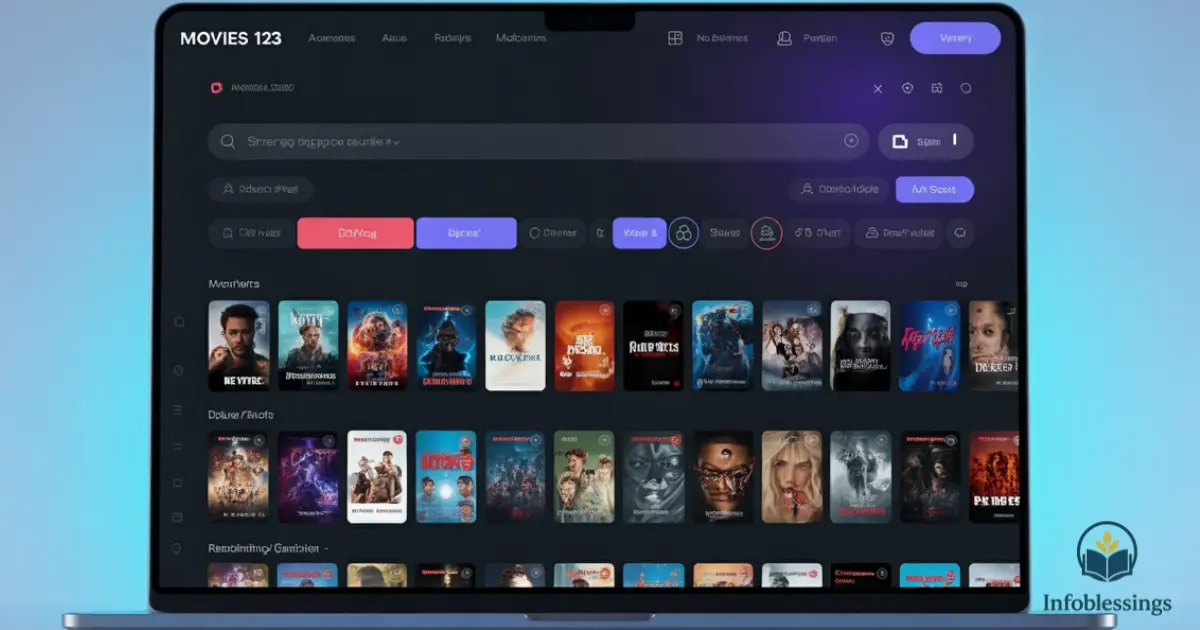Screen dimensions: 1200x630
Task: Open the profile person icon in the header
Action: point(784,38)
